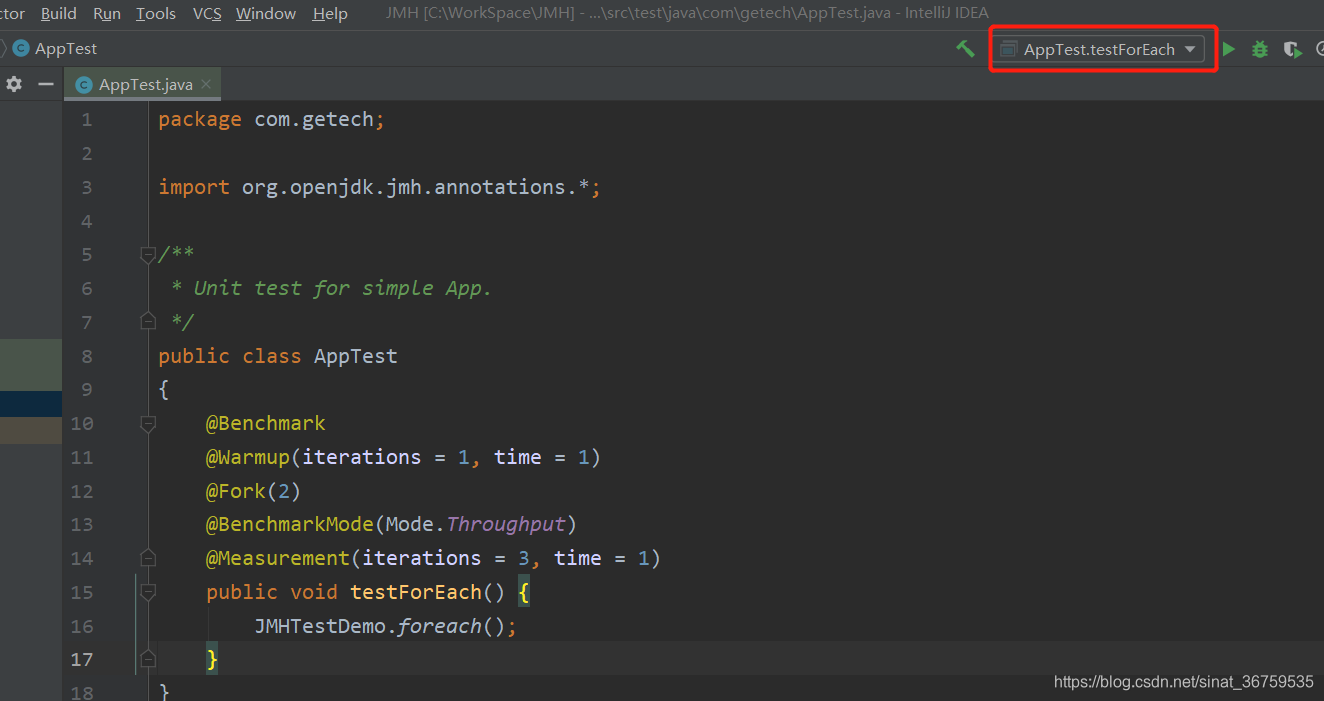Viewport: 1324px width, 701px height.
Task: Click line number 1 in the gutter
Action: click(87, 120)
